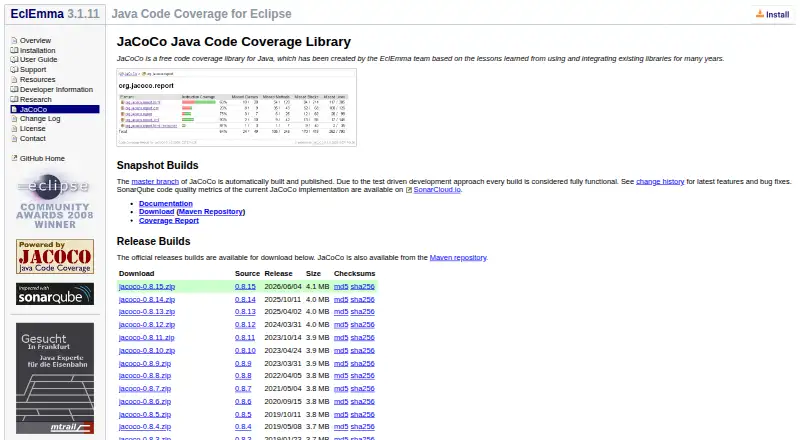Image resolution: width=800 pixels, height=440 pixels.
Task: Open User Guide in the sidebar
Action: (x=38, y=60)
